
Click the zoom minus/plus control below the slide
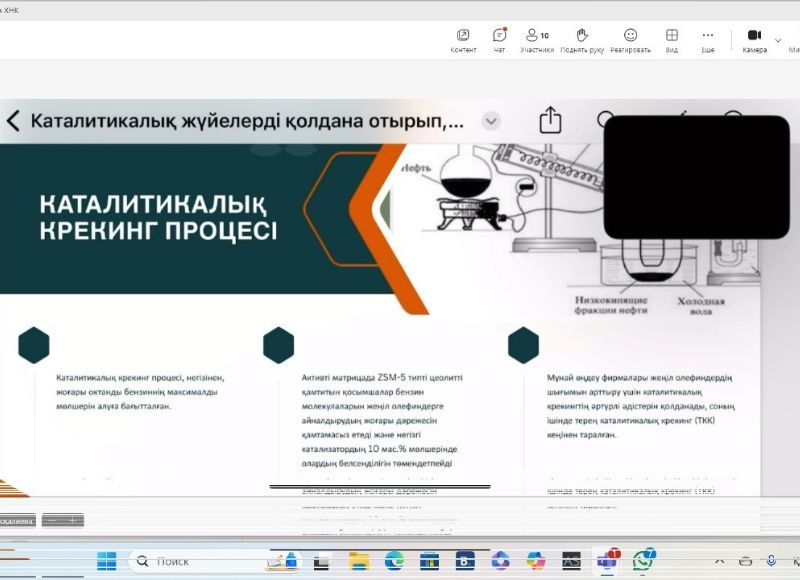[63, 520]
